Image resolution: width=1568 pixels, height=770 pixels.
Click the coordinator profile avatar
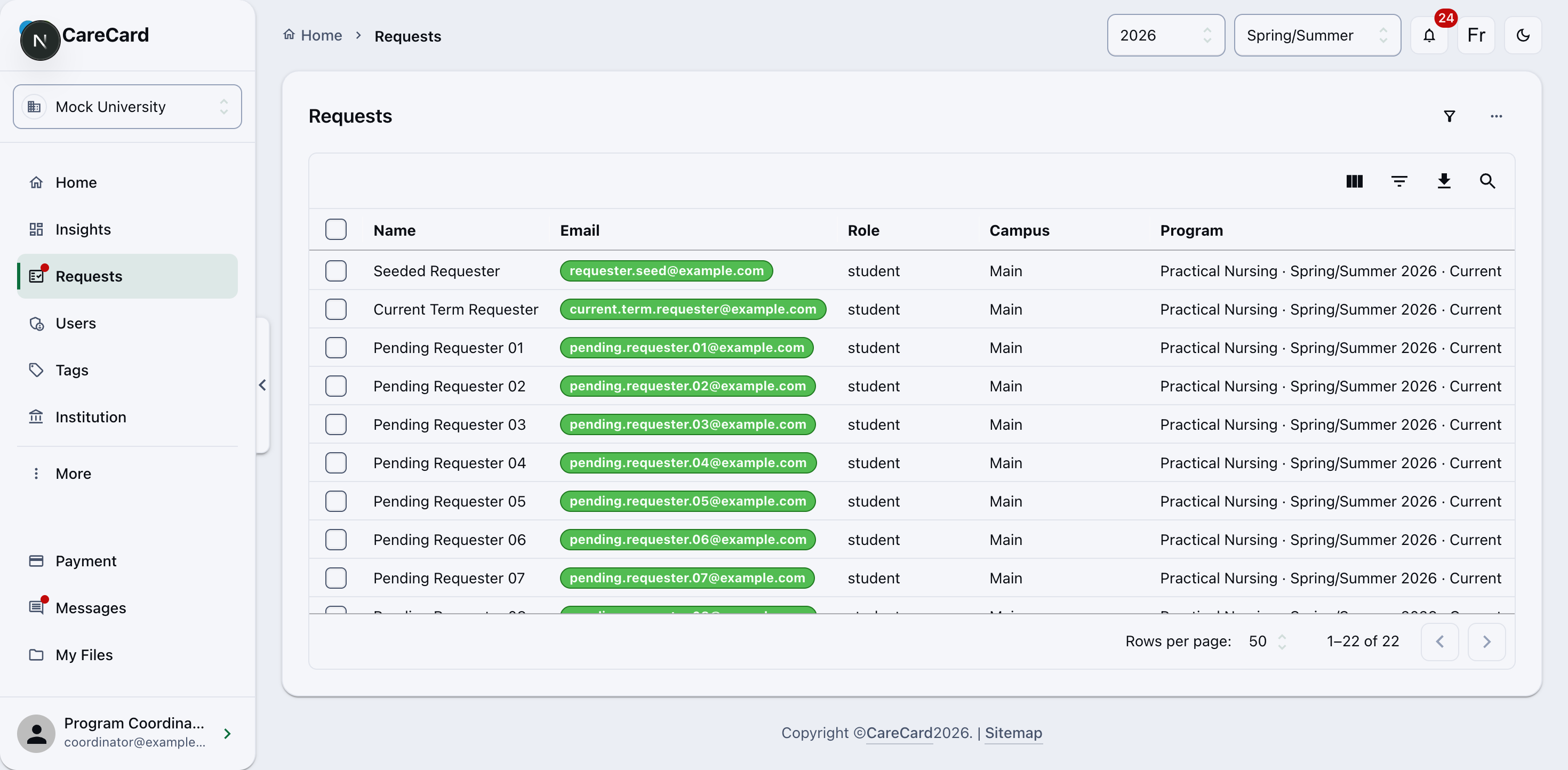coord(36,734)
